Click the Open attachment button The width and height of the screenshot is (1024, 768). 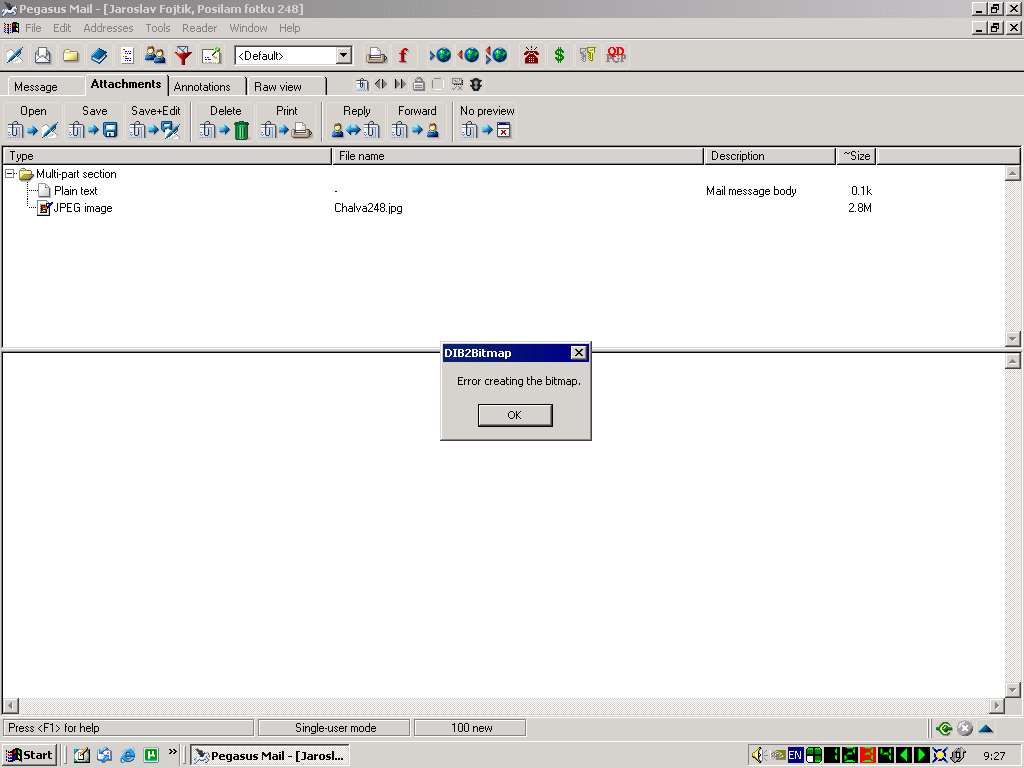coord(33,121)
